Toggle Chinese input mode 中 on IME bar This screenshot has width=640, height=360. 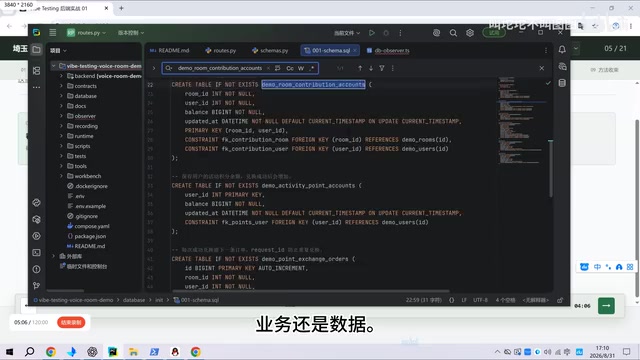[x=597, y=267]
